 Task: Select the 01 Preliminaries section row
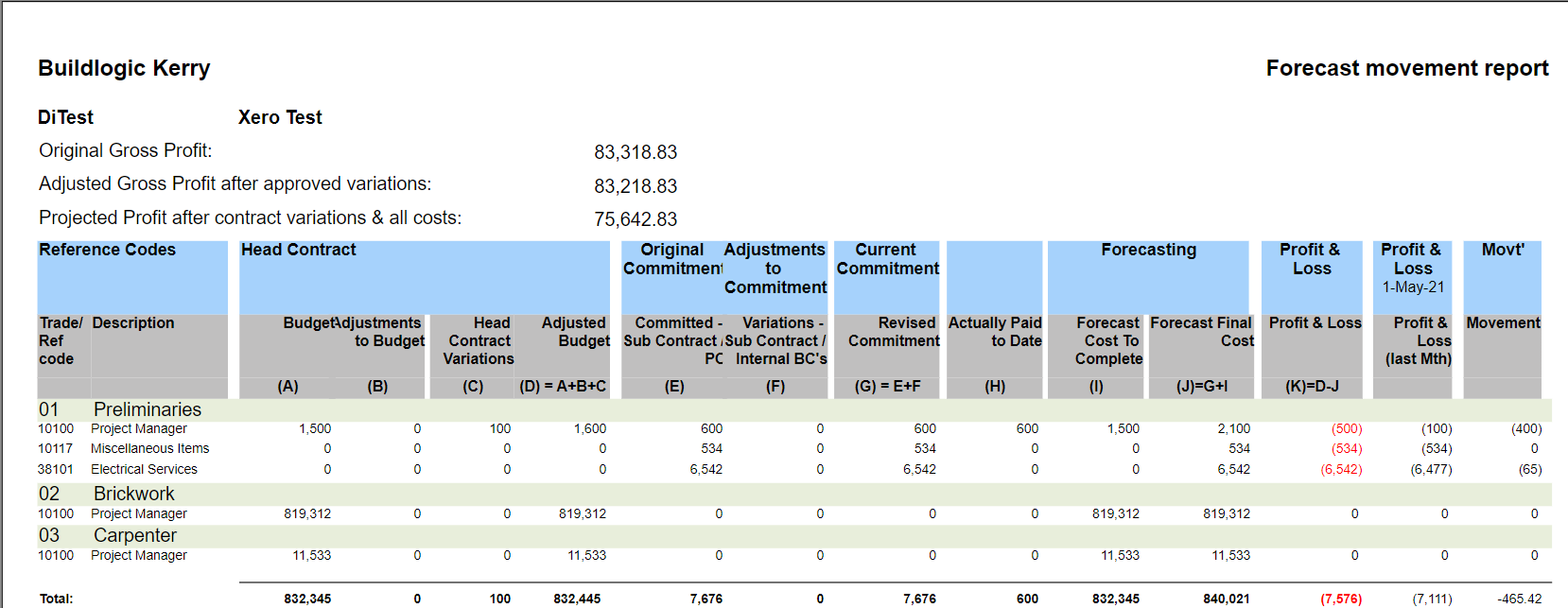(794, 409)
